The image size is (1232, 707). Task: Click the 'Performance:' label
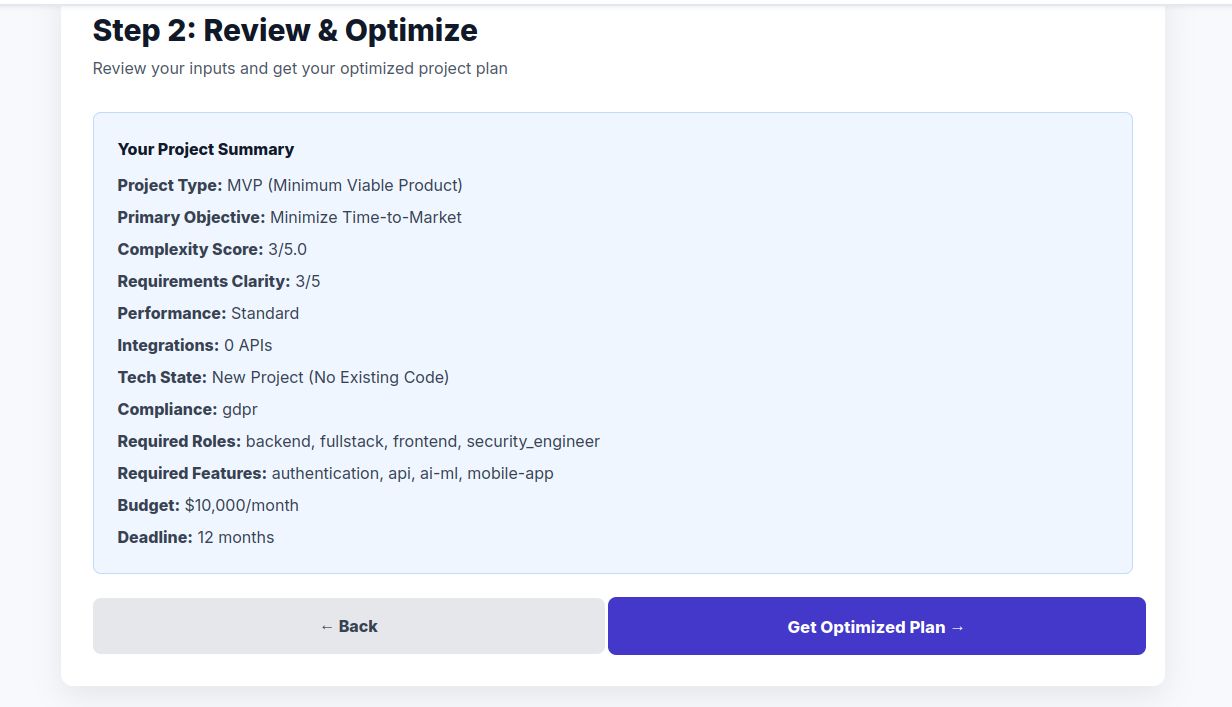(172, 313)
